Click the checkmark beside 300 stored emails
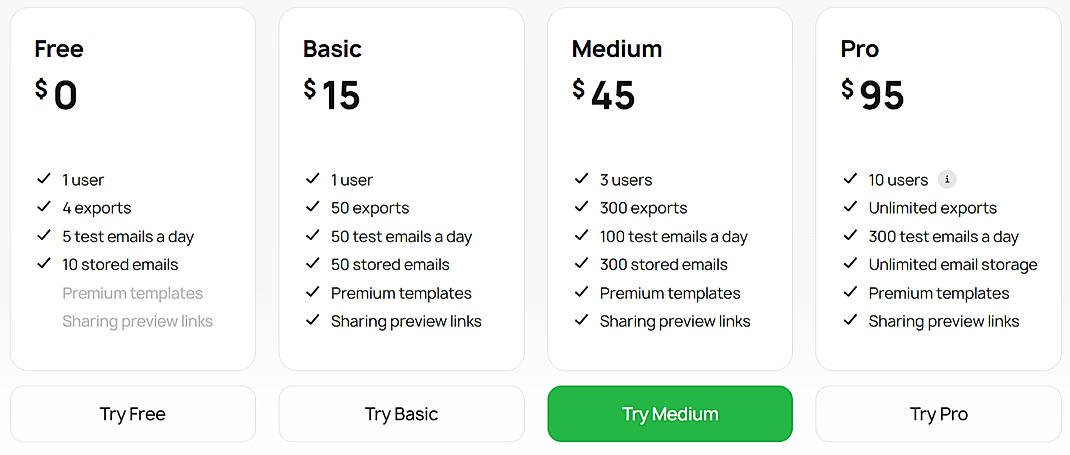This screenshot has height=455, width=1070. click(581, 264)
